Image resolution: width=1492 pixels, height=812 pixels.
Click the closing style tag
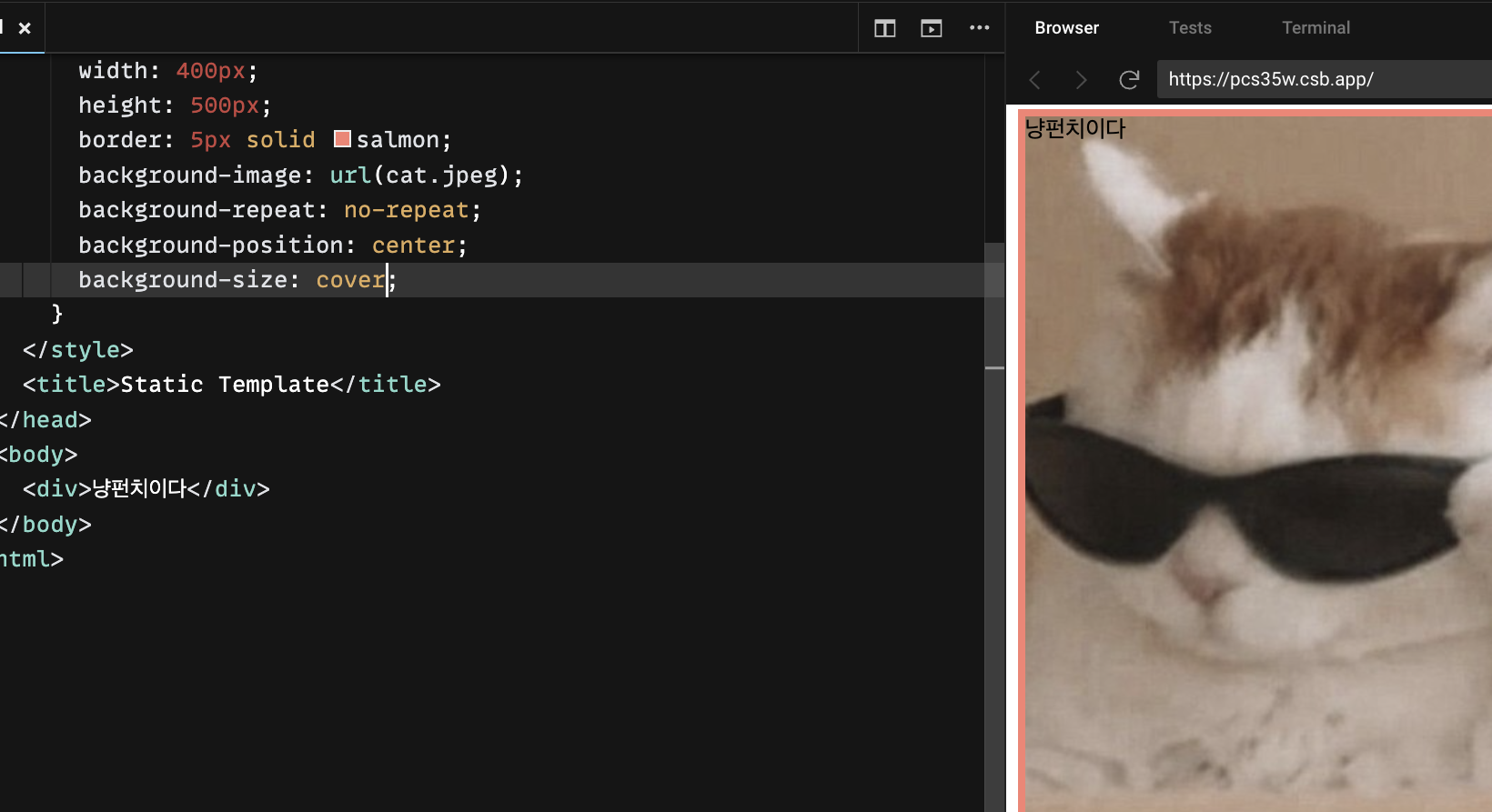point(78,350)
